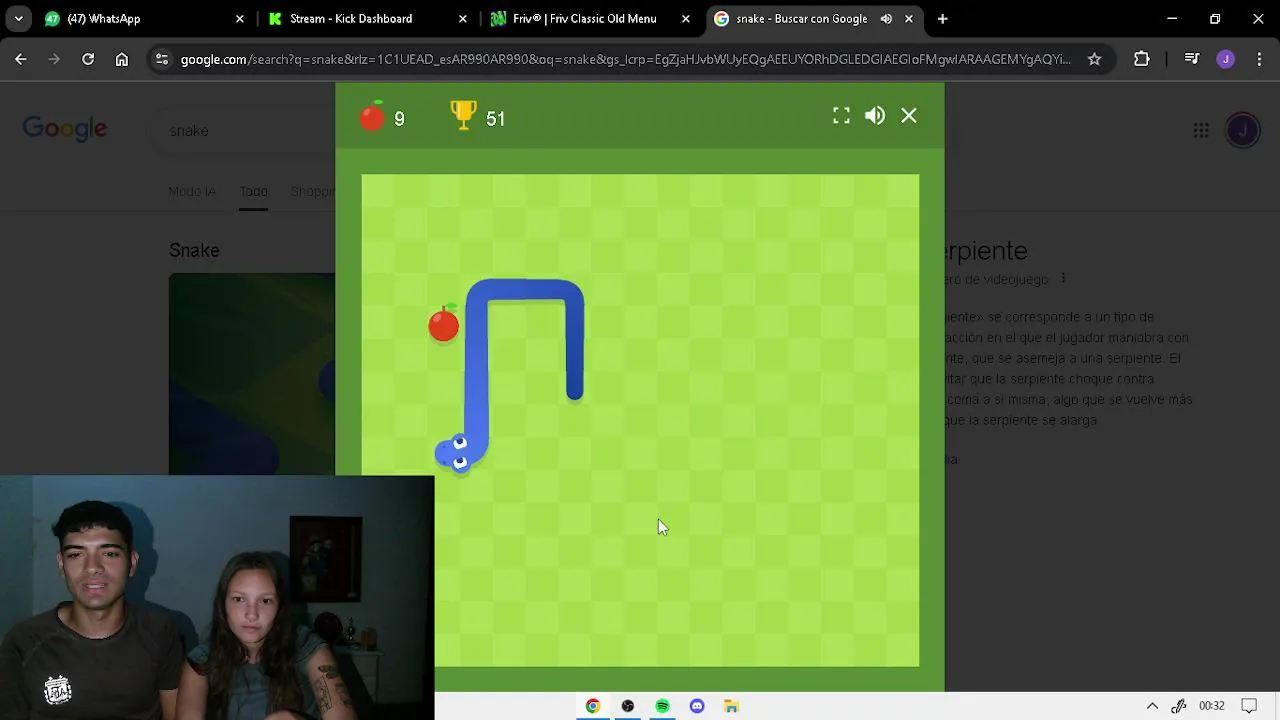Close the snake Google search tab
The image size is (1280, 720).
[909, 19]
